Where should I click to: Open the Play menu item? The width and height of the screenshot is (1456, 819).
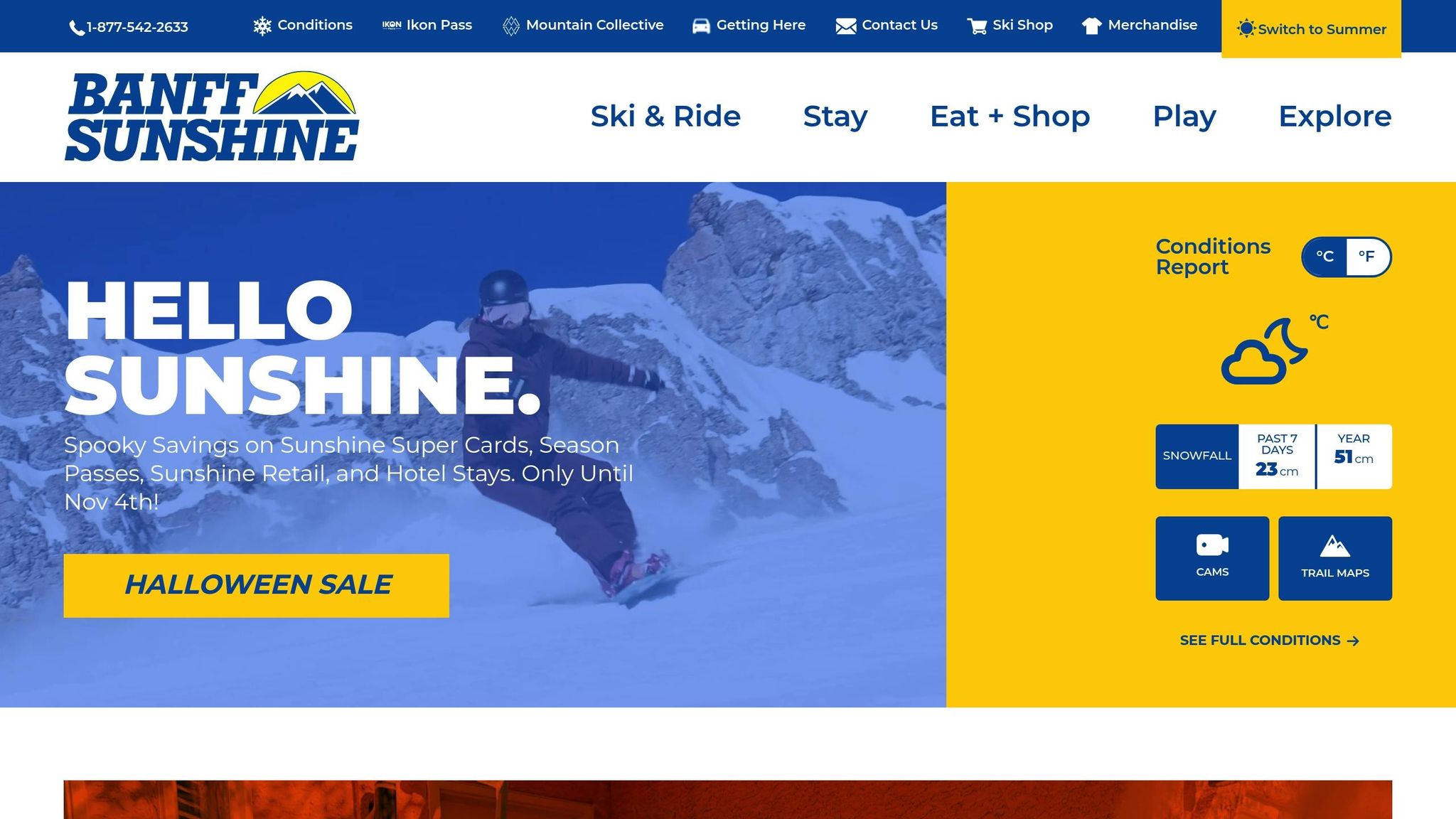1184,116
